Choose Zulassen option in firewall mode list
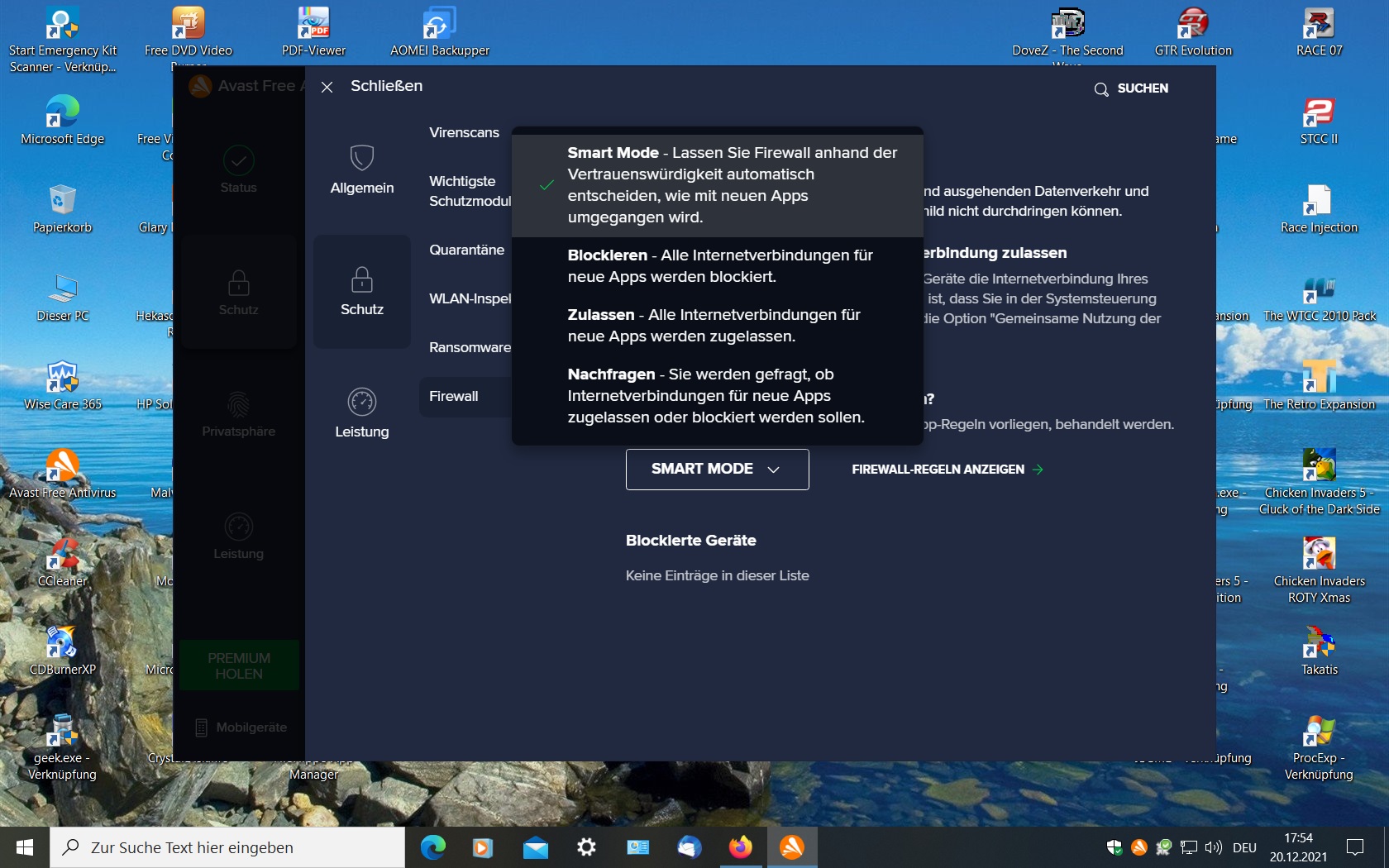The height and width of the screenshot is (868, 1389). (x=717, y=326)
